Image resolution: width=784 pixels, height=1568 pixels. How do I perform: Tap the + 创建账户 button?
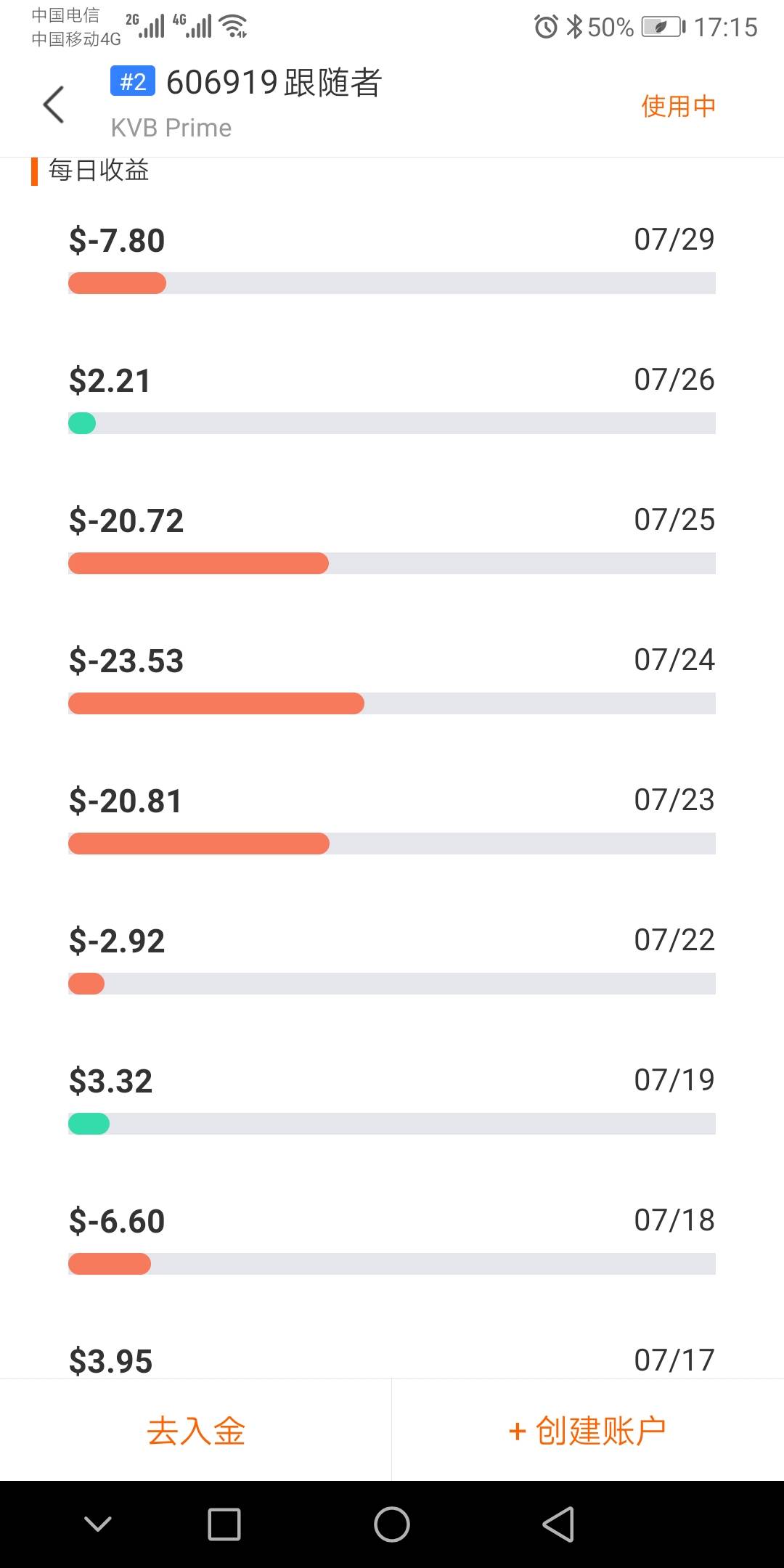[587, 1430]
